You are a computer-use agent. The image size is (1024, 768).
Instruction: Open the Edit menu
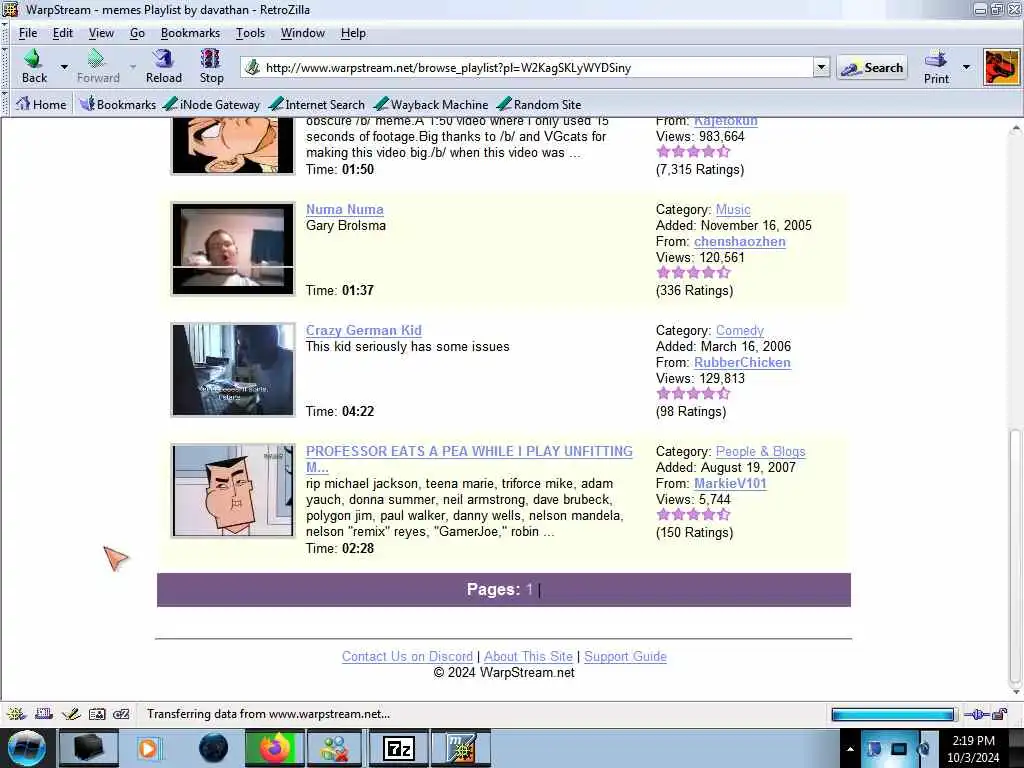[x=63, y=33]
